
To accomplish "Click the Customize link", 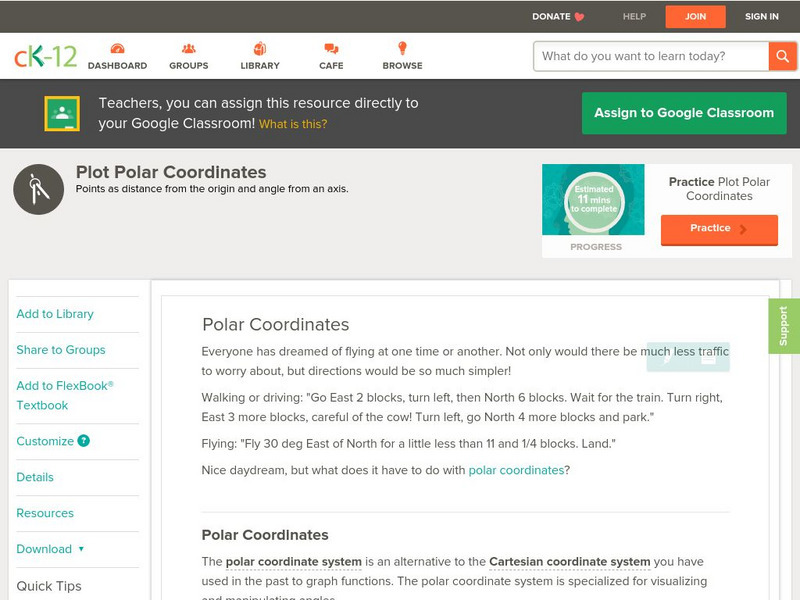I will pos(45,441).
